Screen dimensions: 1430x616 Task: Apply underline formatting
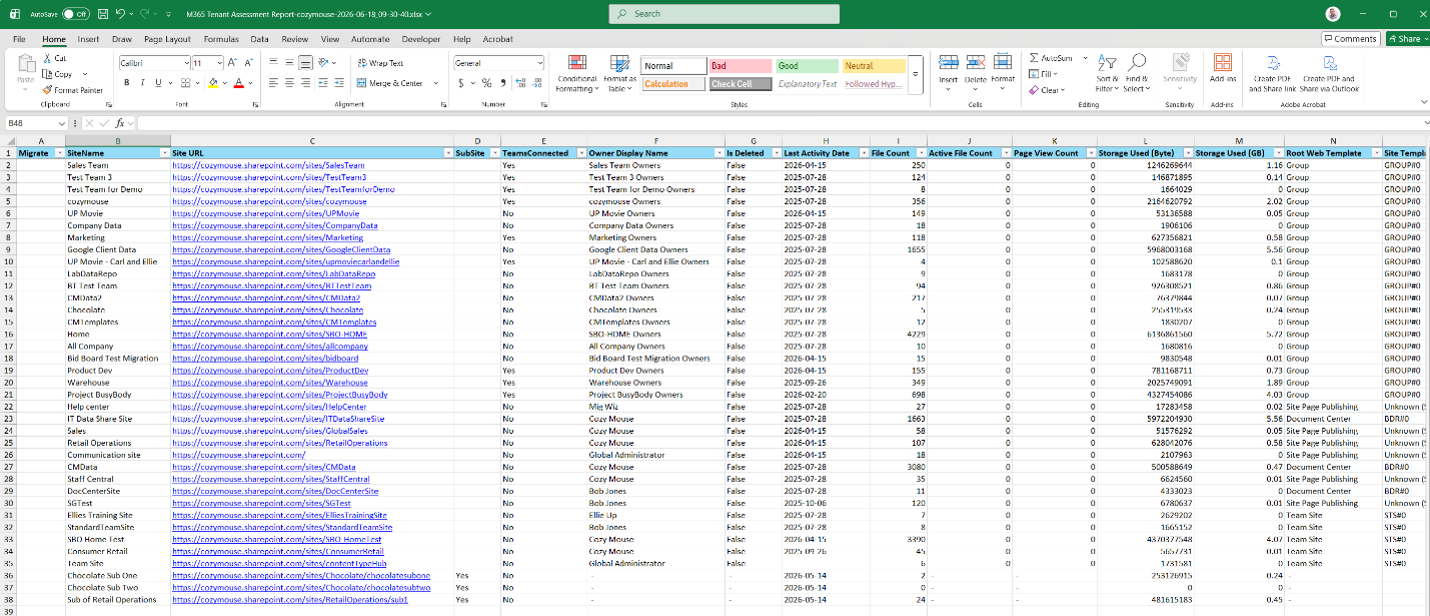(x=157, y=83)
